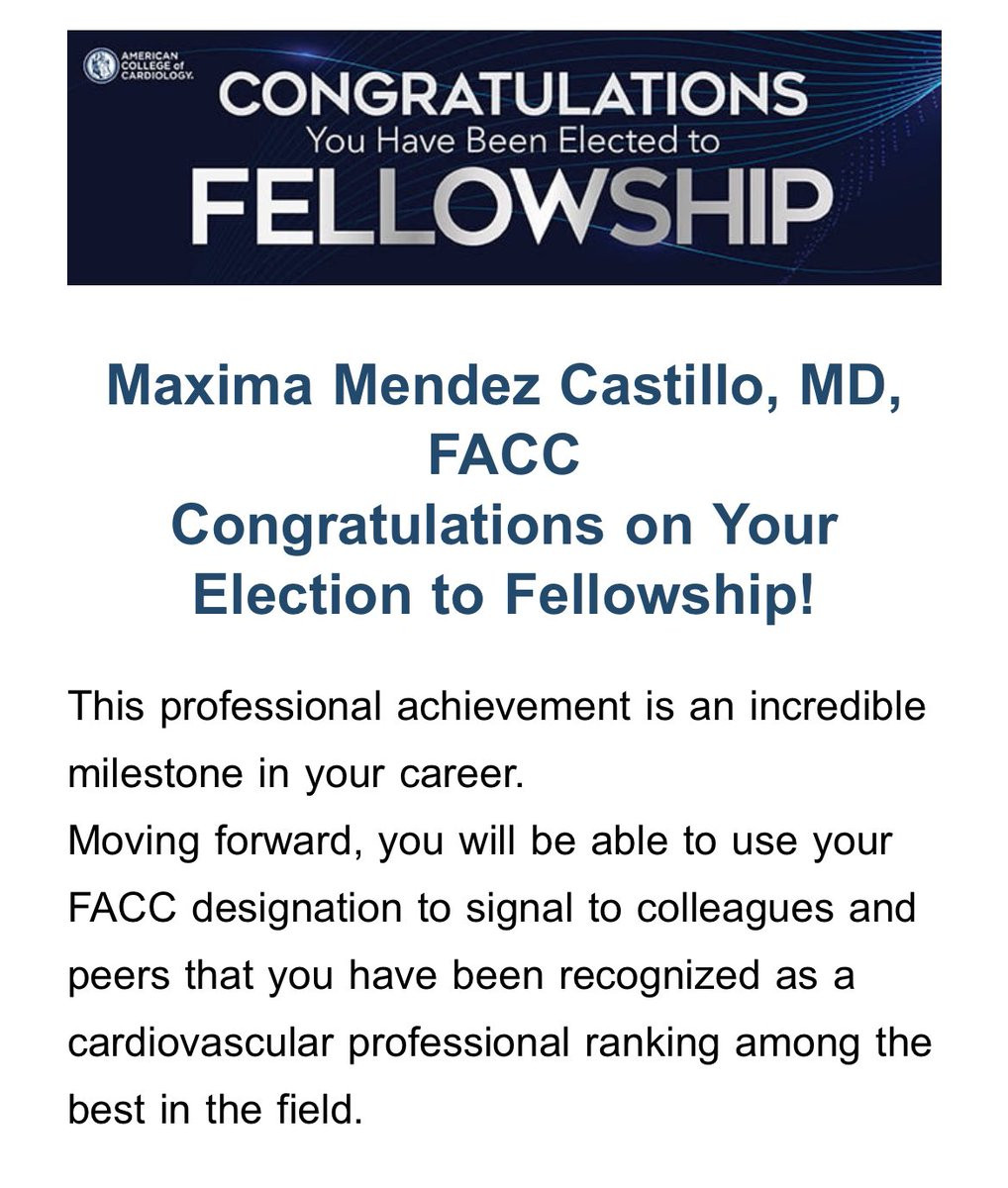Viewport: 1008px width, 1188px height.
Task: Click the American College of Cardiology logo
Action: point(139,66)
